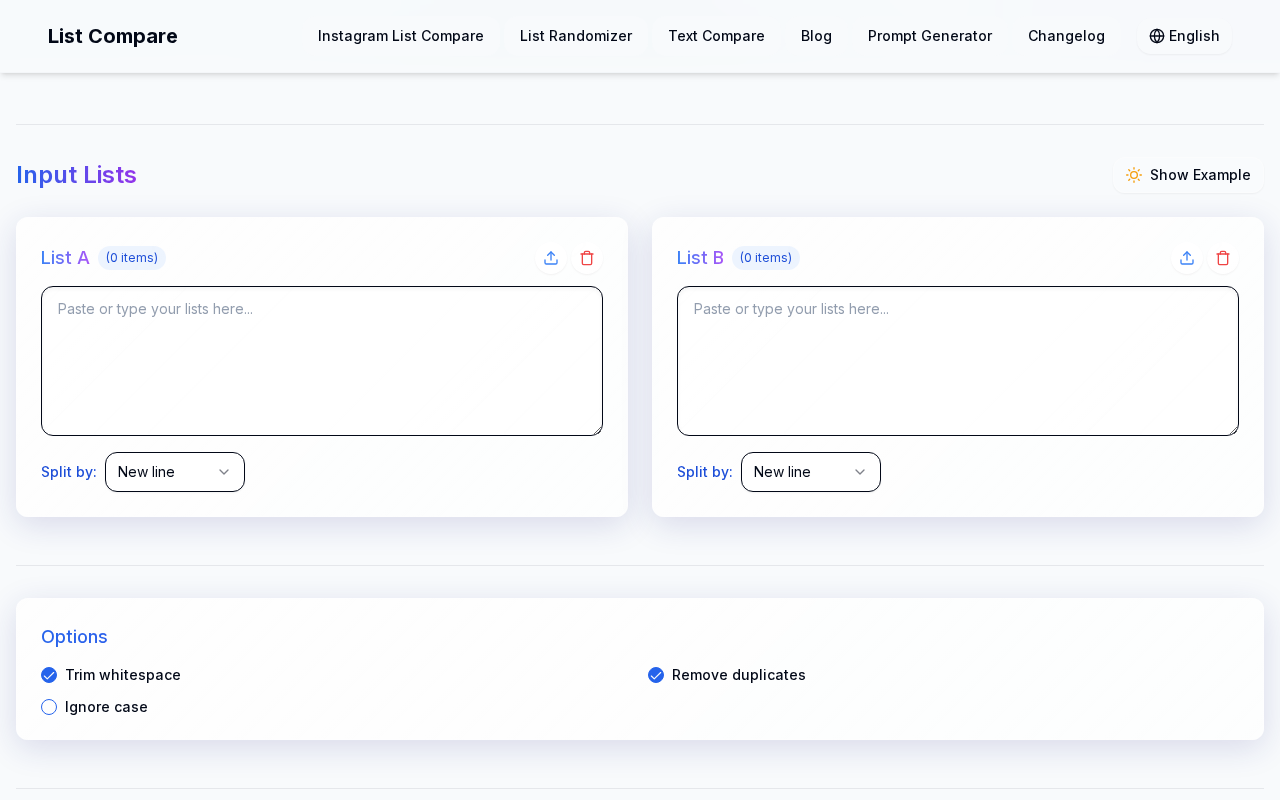Go to List Randomizer

[576, 36]
